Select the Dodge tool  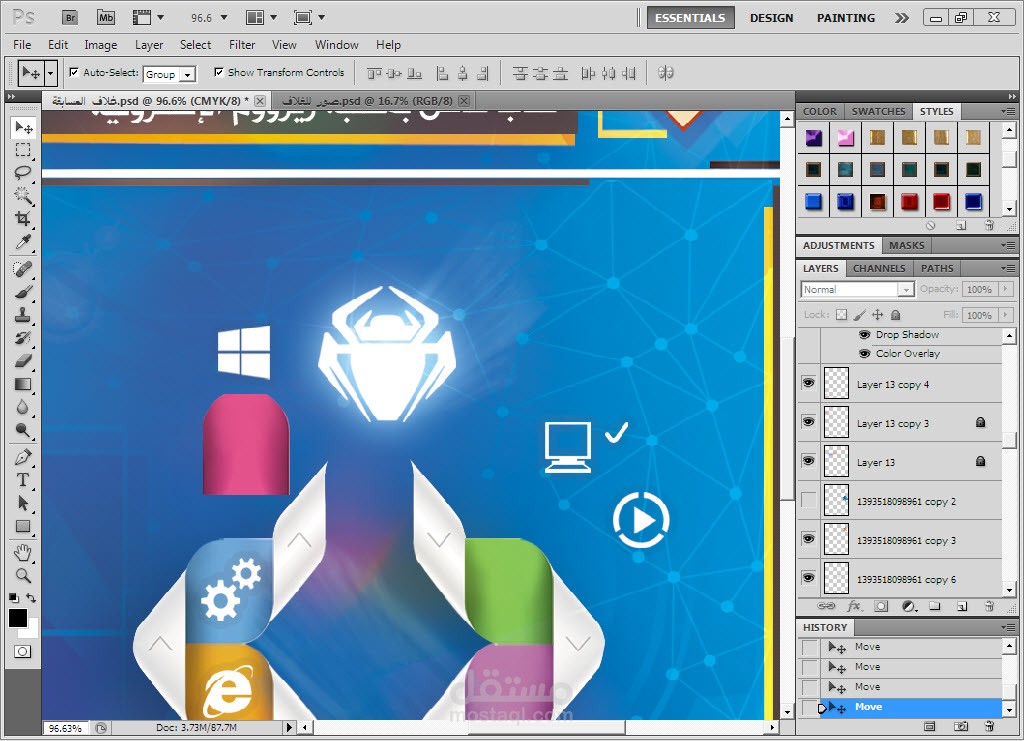pyautogui.click(x=24, y=430)
